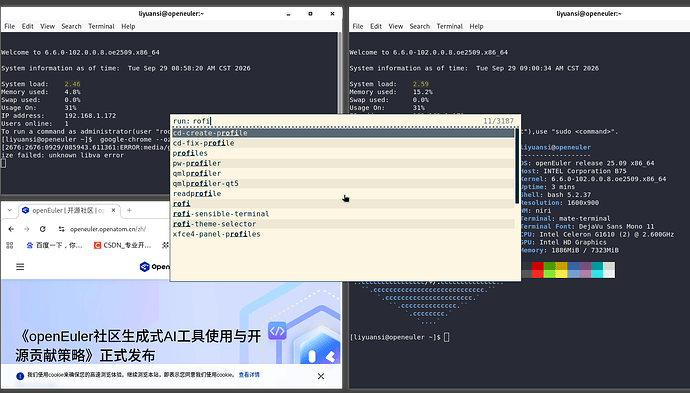Image resolution: width=690 pixels, height=393 pixels.
Task: Open Search menu in left terminal
Action: (71, 26)
